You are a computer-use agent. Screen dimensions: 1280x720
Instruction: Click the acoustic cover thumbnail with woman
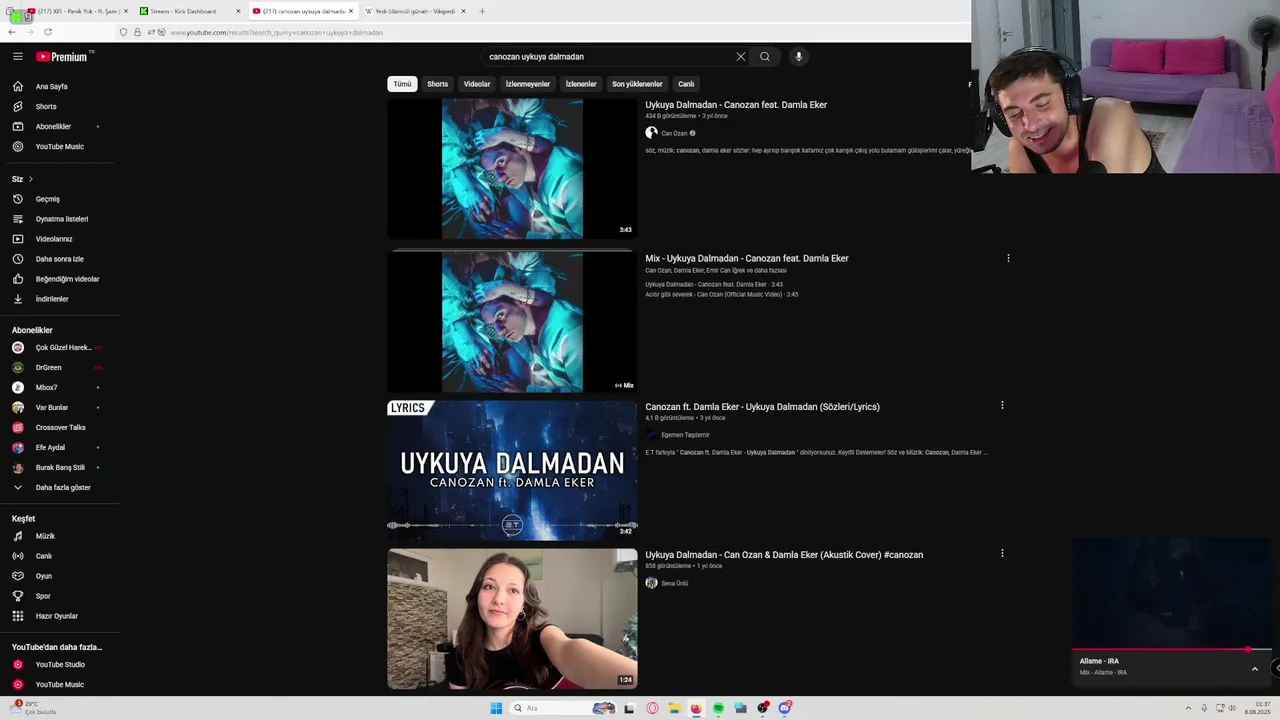512,619
